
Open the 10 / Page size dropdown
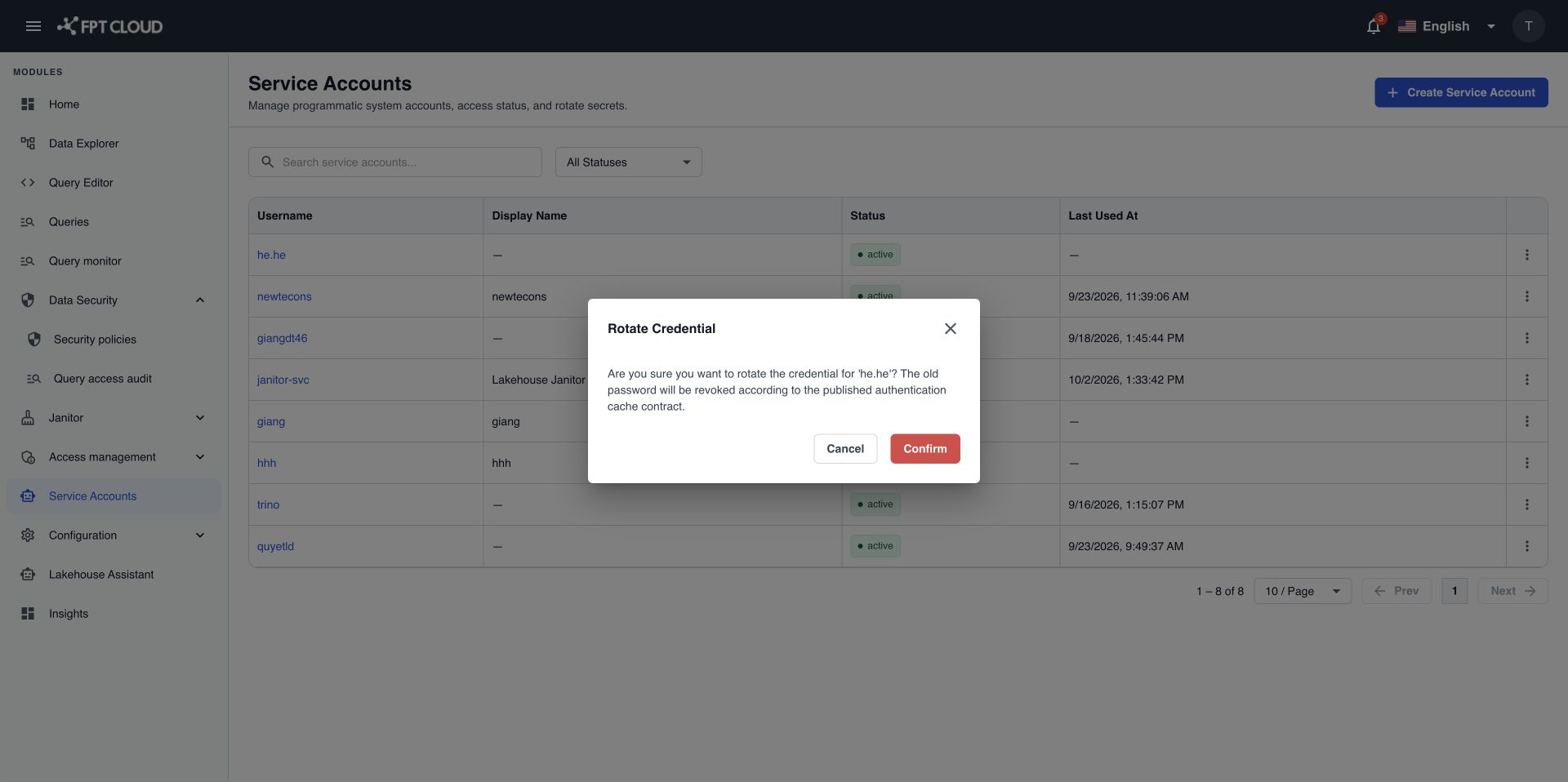click(x=1302, y=591)
